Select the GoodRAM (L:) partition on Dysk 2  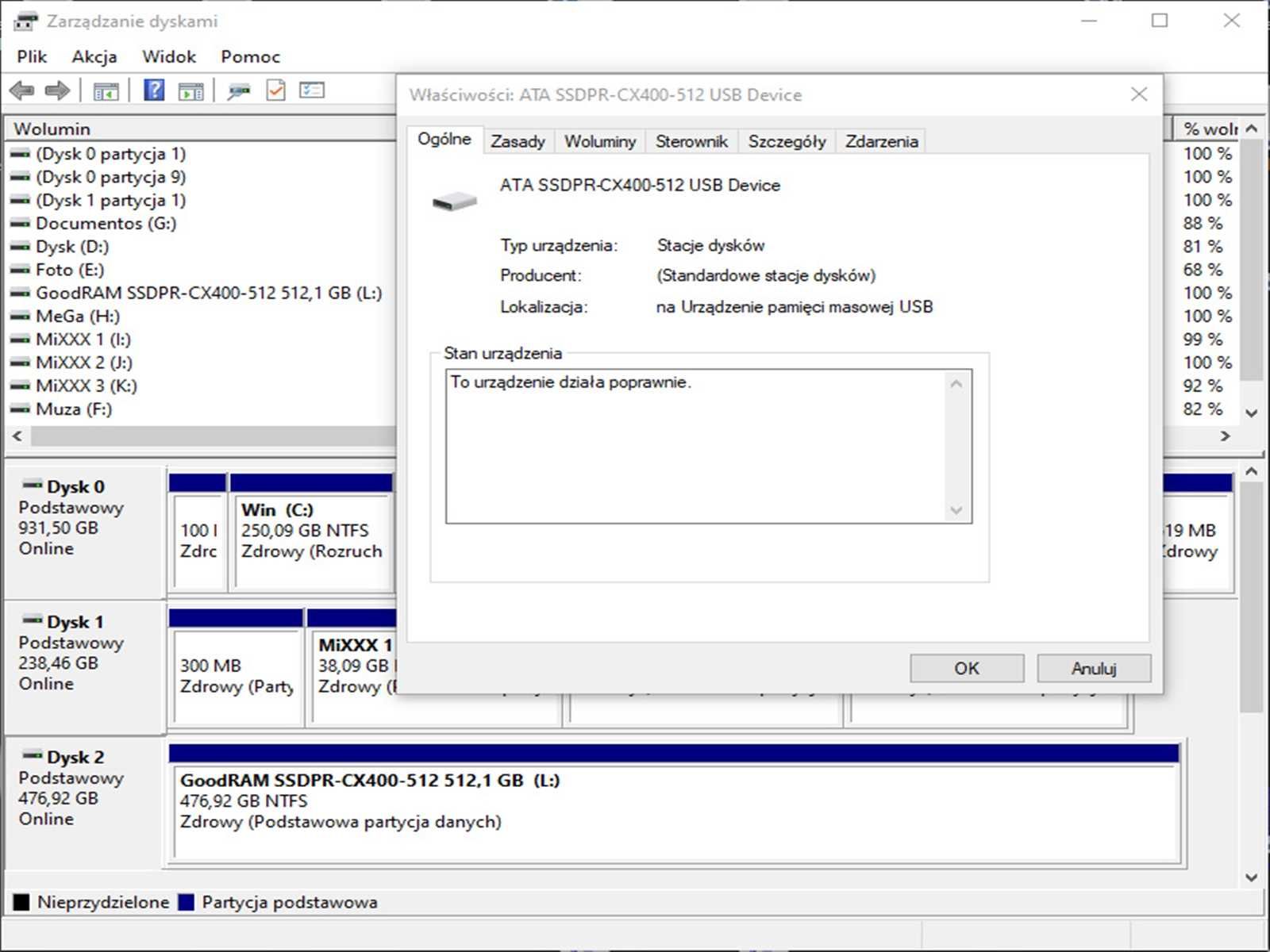[675, 803]
